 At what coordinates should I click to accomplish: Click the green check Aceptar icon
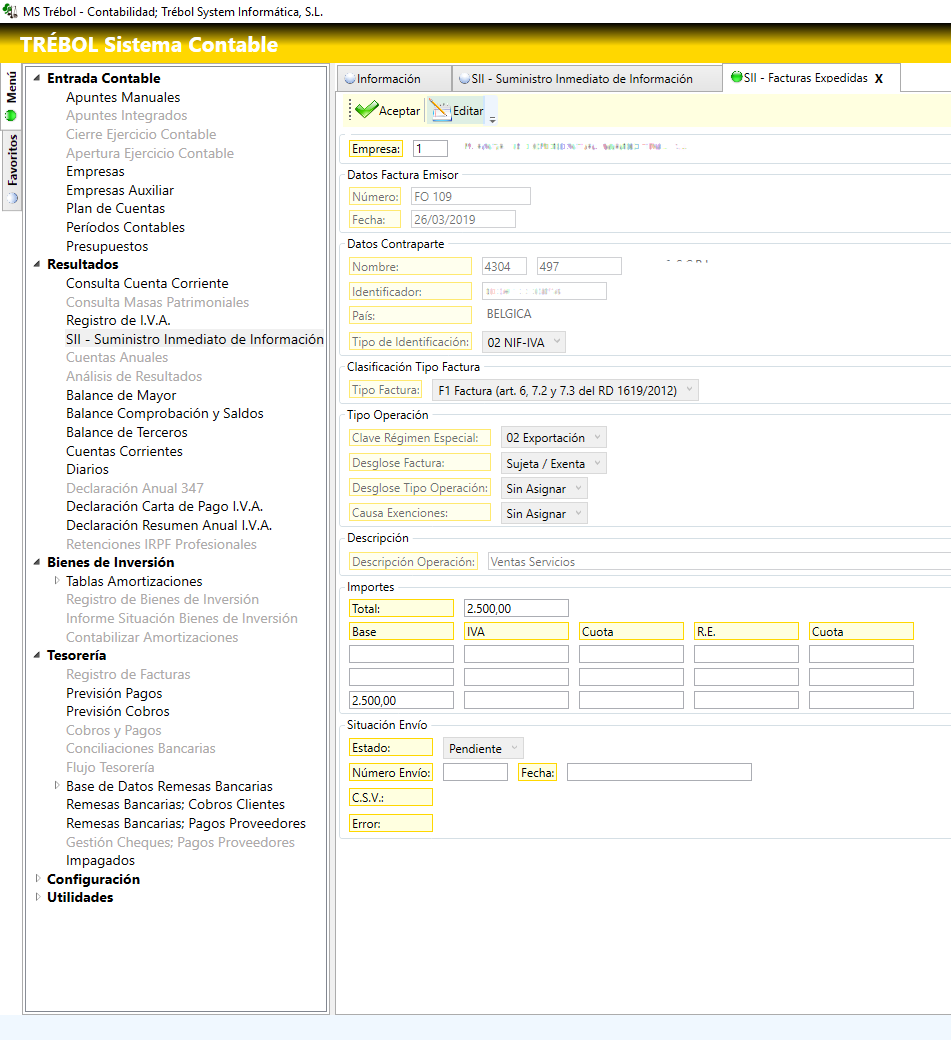[366, 109]
